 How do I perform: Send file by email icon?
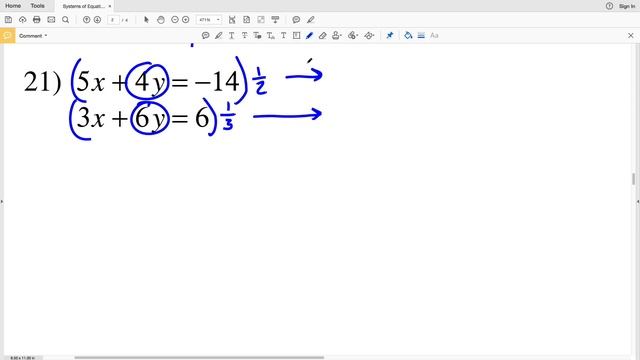coord(51,20)
